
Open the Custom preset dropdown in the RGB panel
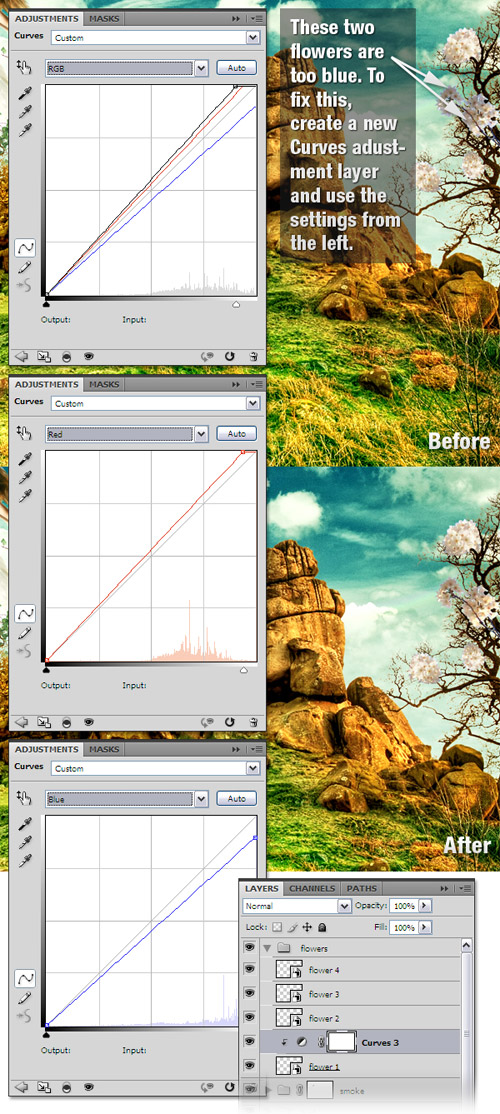pyautogui.click(x=252, y=38)
